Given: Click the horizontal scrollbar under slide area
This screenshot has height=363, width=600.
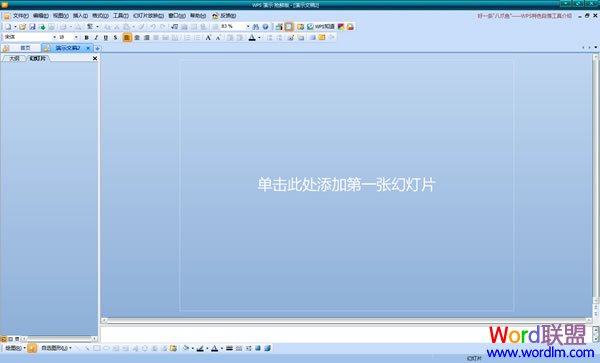Looking at the screenshot, I should point(346,320).
